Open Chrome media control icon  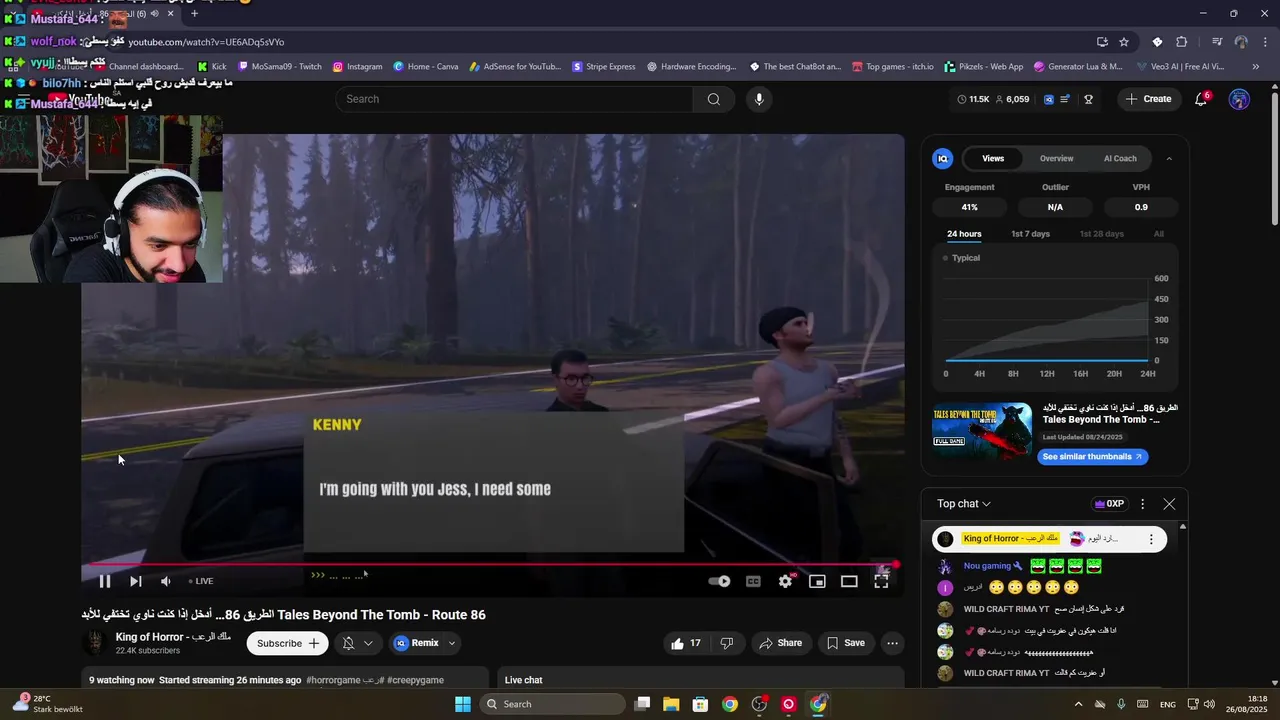(1217, 42)
